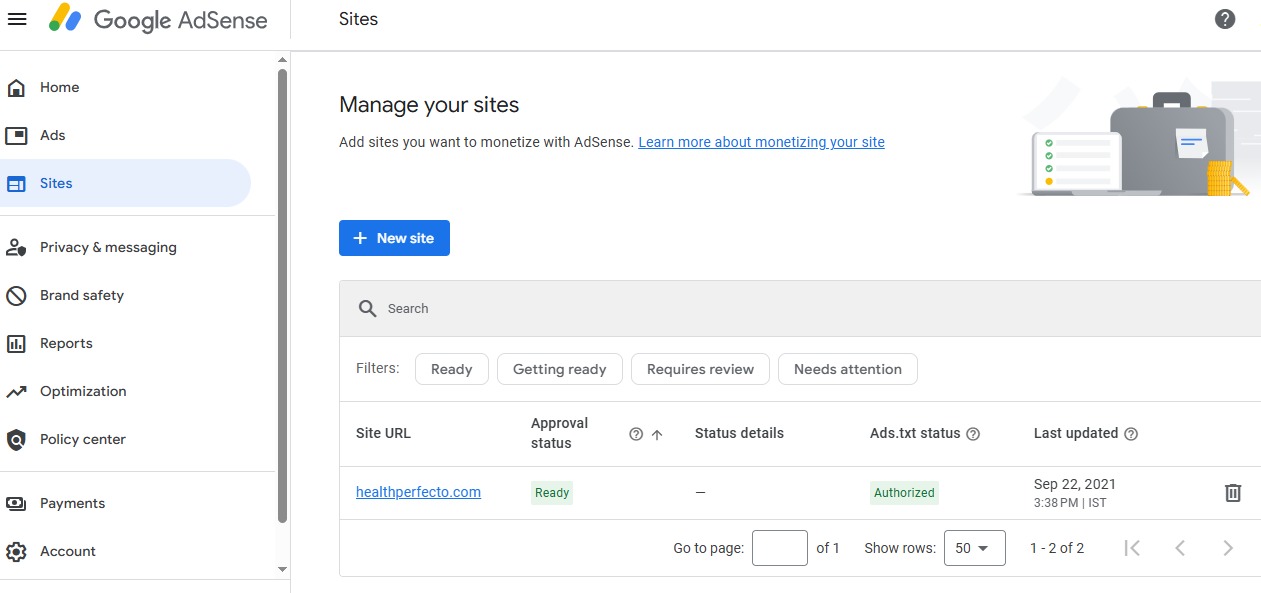Open Privacy & messaging section
The image size is (1261, 593).
125,248
